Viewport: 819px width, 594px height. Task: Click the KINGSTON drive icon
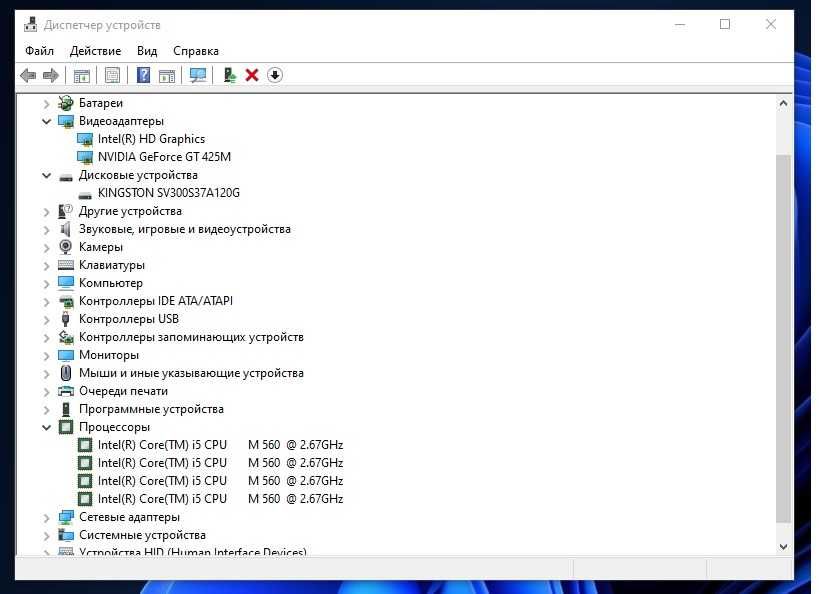tap(85, 195)
